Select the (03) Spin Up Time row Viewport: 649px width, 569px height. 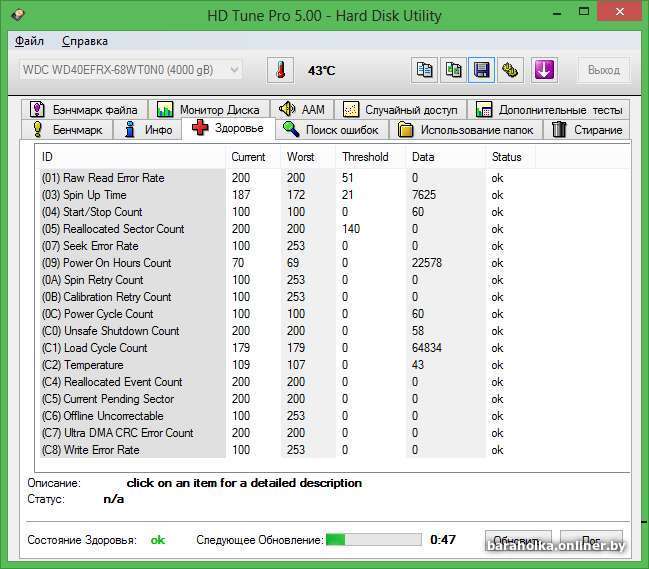[287, 195]
